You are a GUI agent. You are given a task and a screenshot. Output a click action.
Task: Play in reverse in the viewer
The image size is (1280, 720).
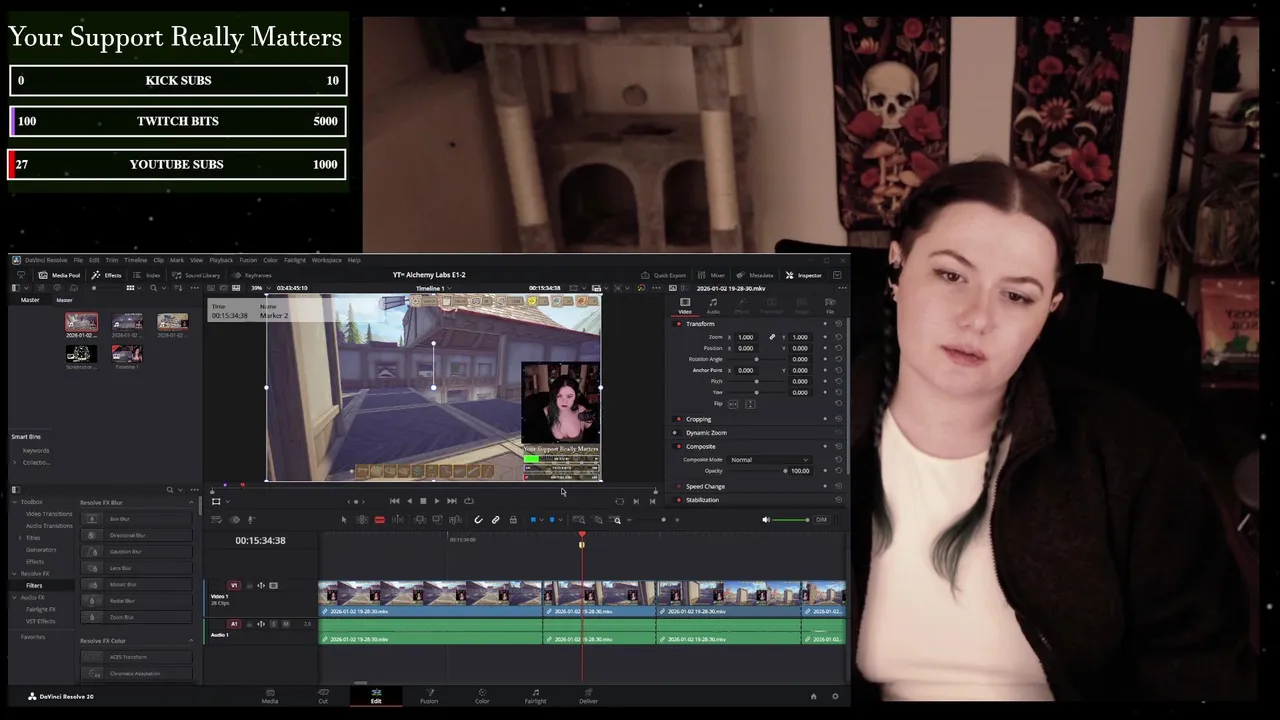pos(409,501)
